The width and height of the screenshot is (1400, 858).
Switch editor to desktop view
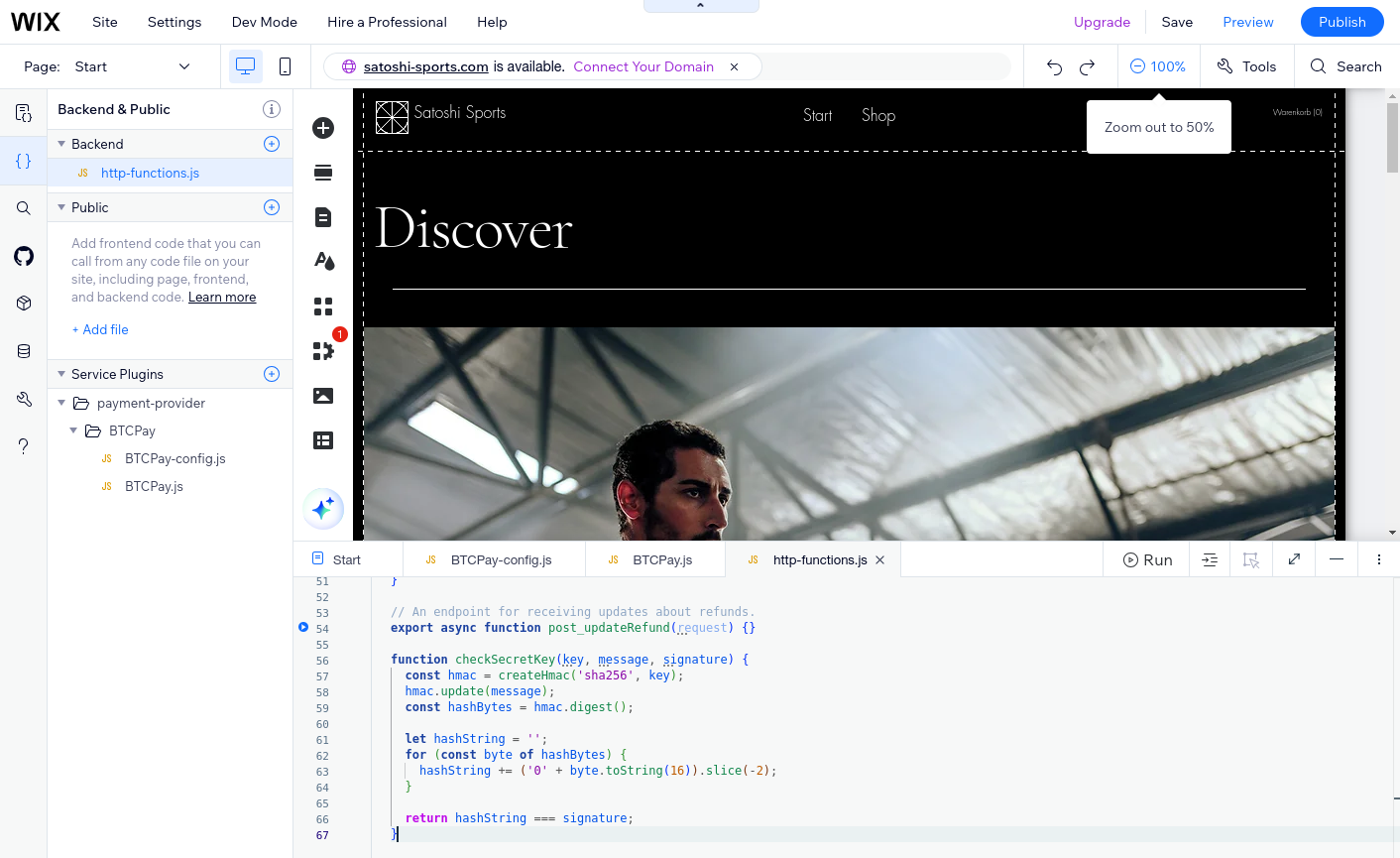click(x=247, y=65)
